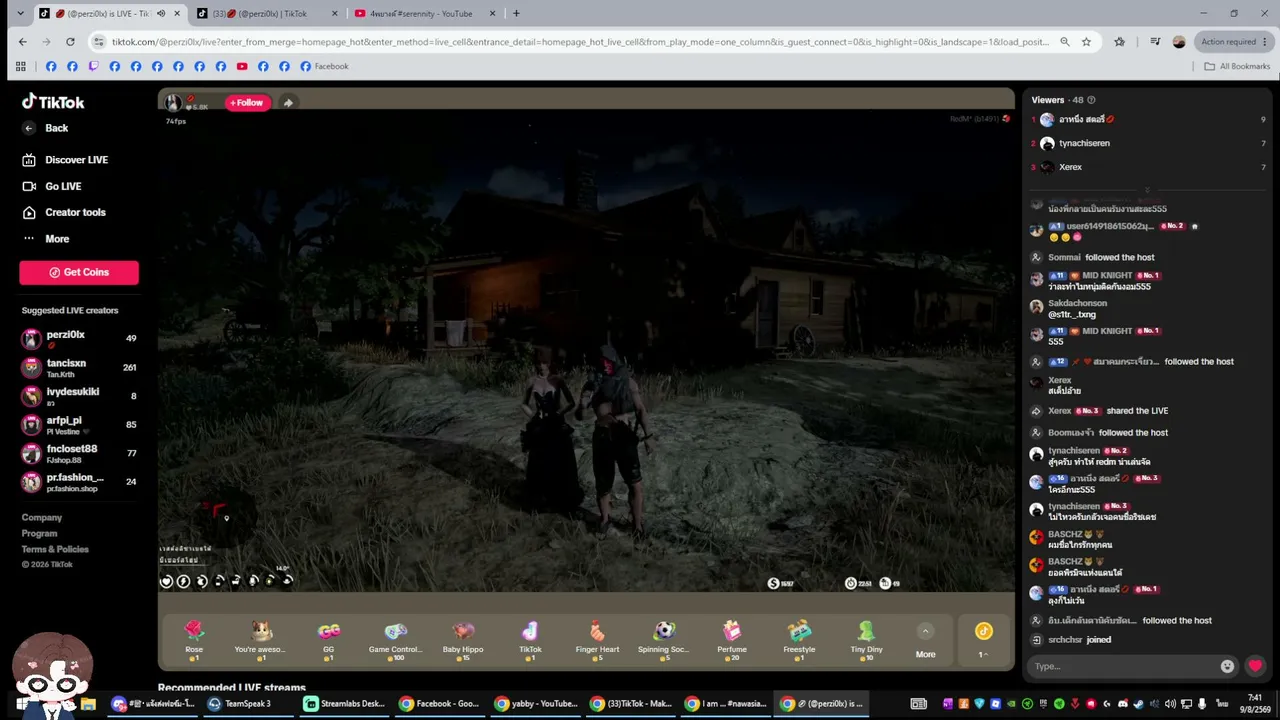The height and width of the screenshot is (720, 1280).
Task: Open the More sidebar menu
Action: (x=46, y=239)
